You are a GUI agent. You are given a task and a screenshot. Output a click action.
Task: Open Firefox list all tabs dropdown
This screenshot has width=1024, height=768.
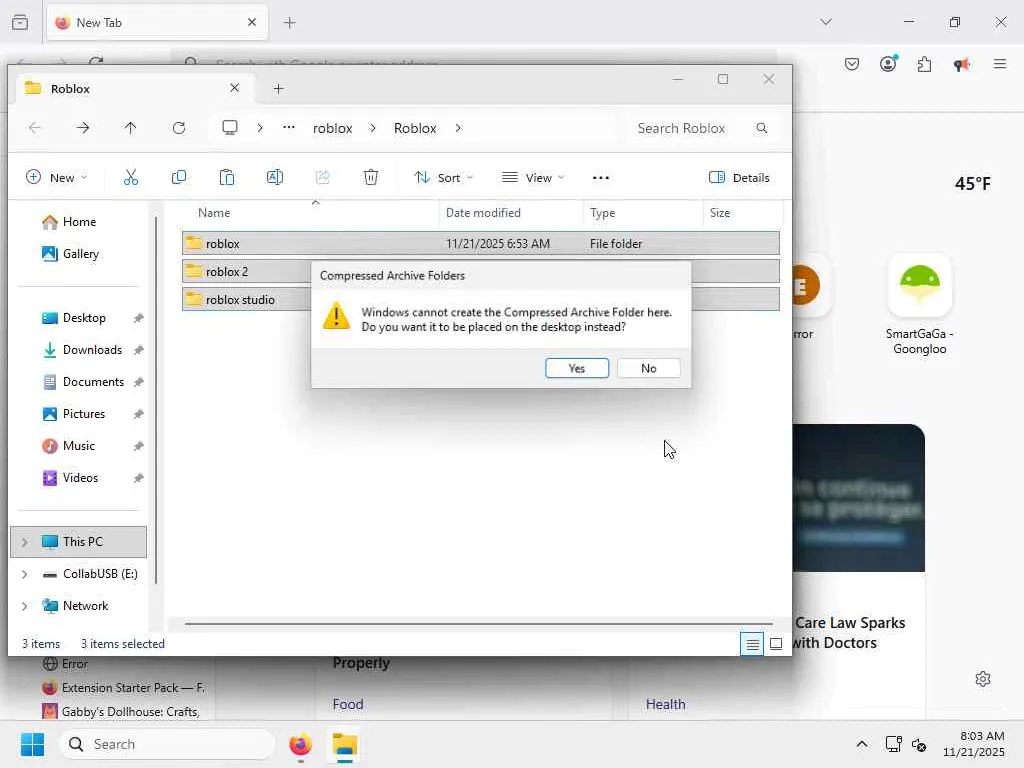[x=826, y=22]
